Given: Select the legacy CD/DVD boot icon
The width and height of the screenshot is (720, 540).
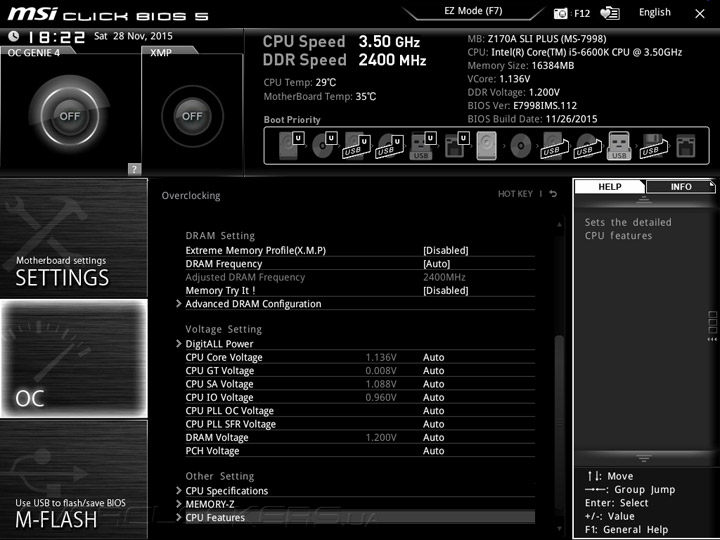Looking at the screenshot, I should pos(521,146).
